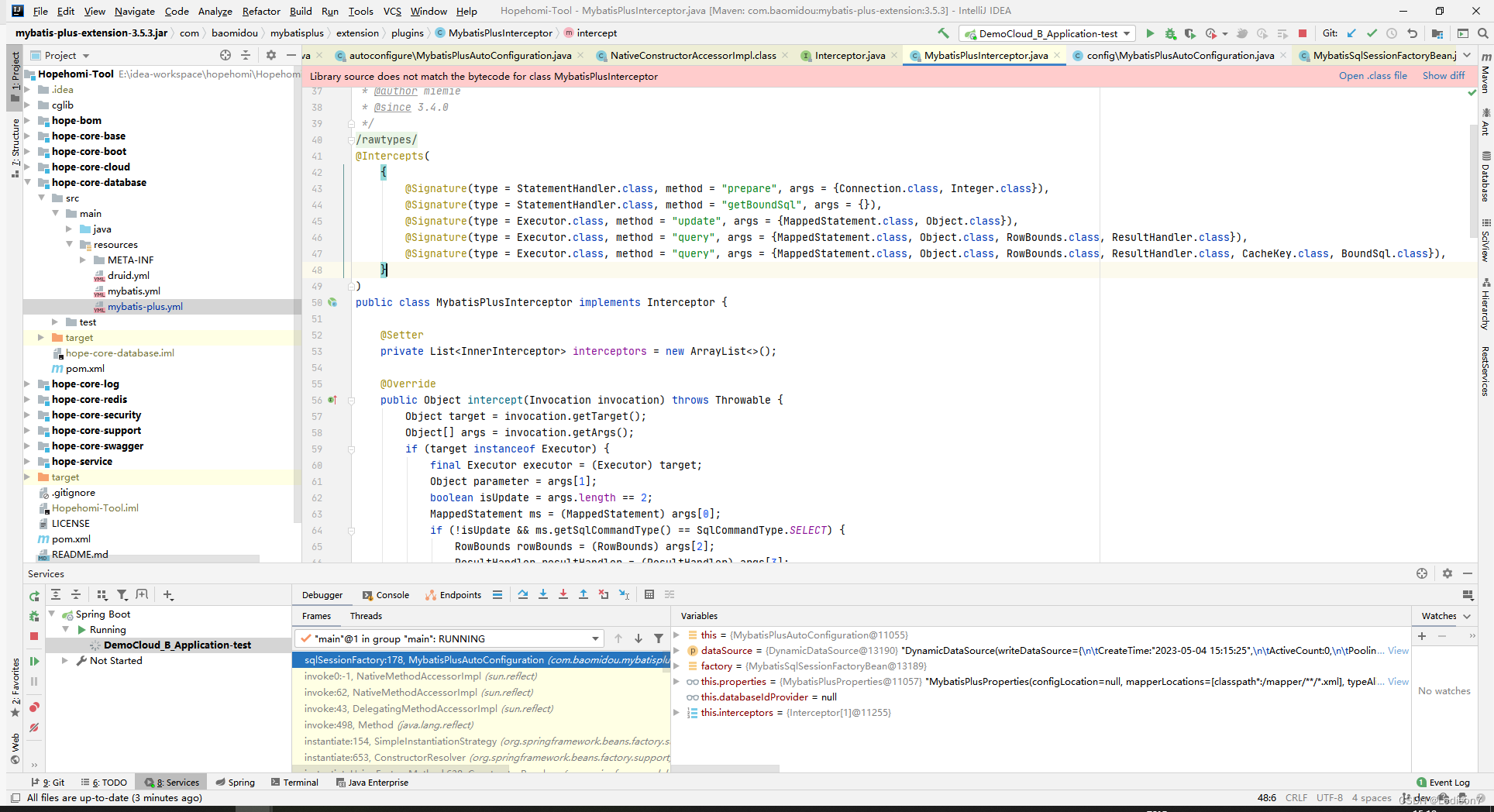This screenshot has width=1494, height=812.
Task: Click filter icon in Services toolbar
Action: (122, 594)
